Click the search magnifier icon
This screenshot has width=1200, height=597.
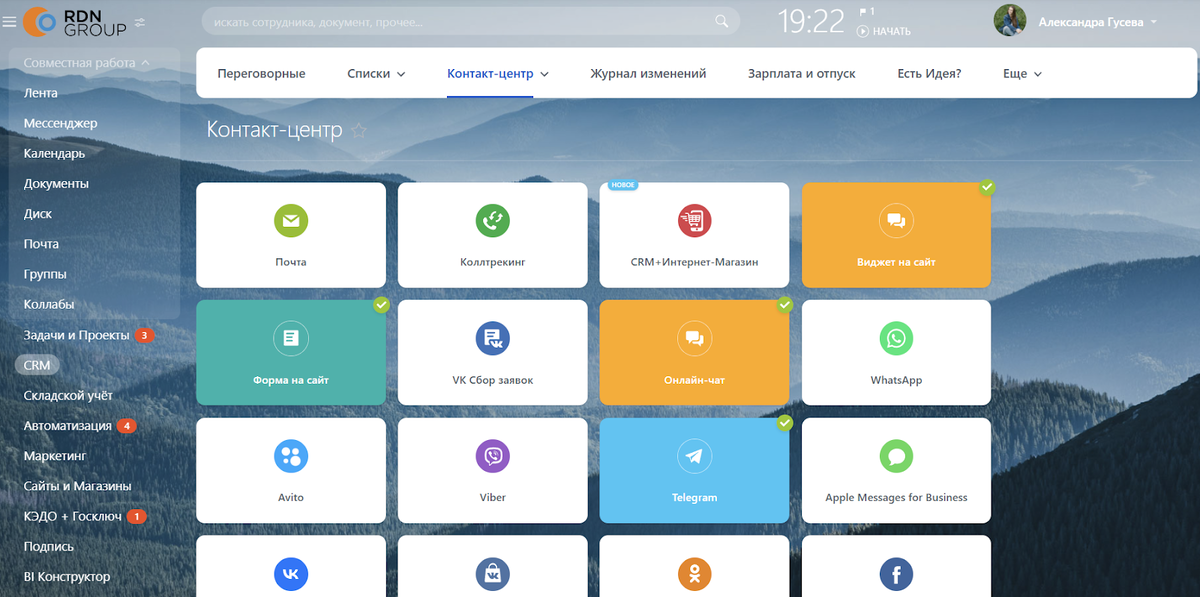pos(722,21)
